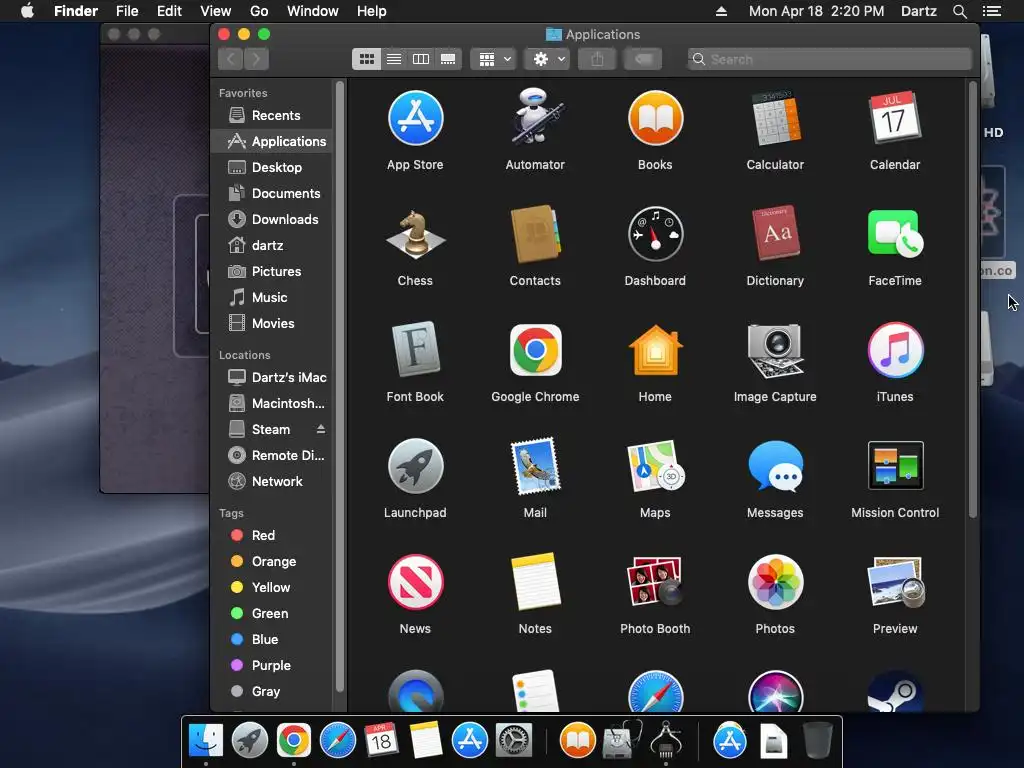Open Notification Center menu bar icon
Screen dimensions: 1024x768
coord(992,11)
